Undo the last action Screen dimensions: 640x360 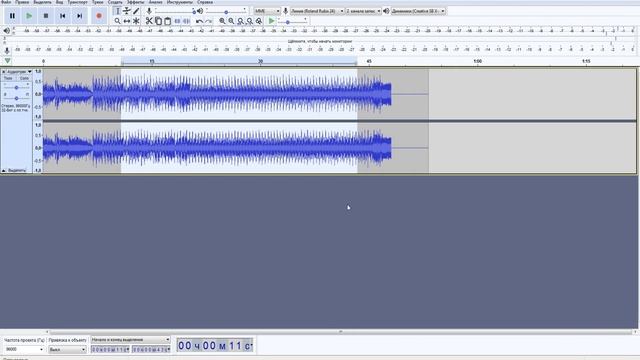click(x=199, y=21)
